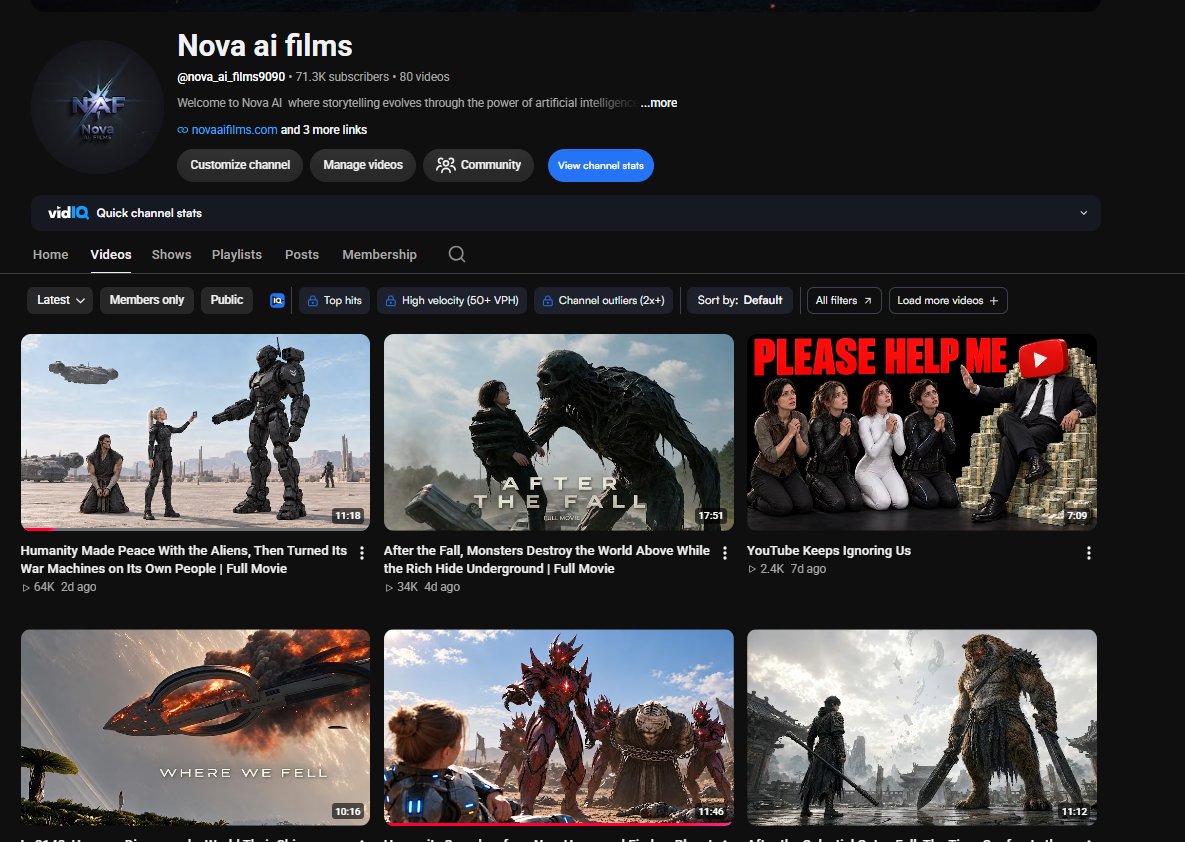The image size is (1185, 842).
Task: Click the people icon on Community button
Action: pyautogui.click(x=445, y=165)
